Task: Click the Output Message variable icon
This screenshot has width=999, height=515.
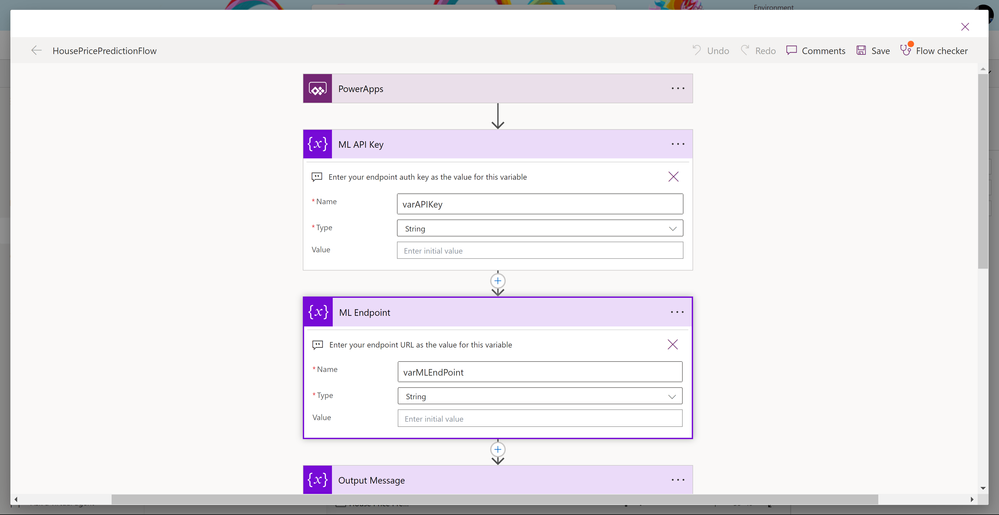Action: coord(317,479)
